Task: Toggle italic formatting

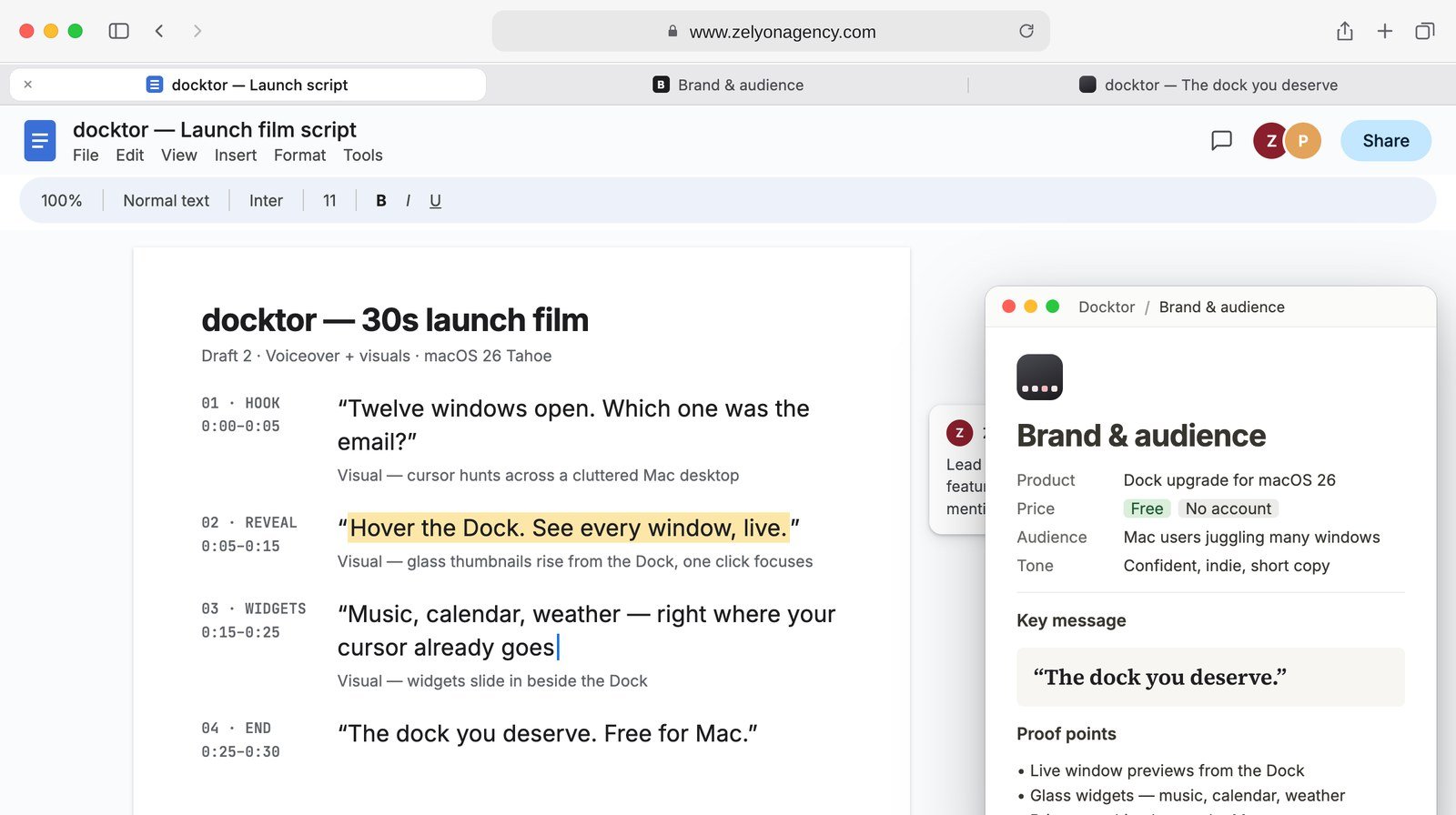Action: pos(408,200)
